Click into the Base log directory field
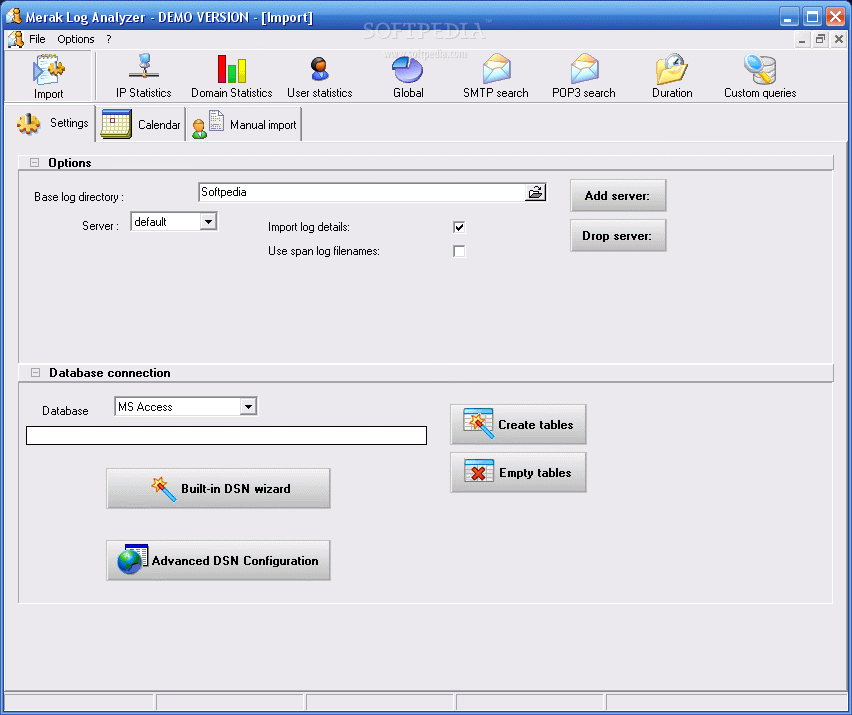852x715 pixels. pos(362,192)
